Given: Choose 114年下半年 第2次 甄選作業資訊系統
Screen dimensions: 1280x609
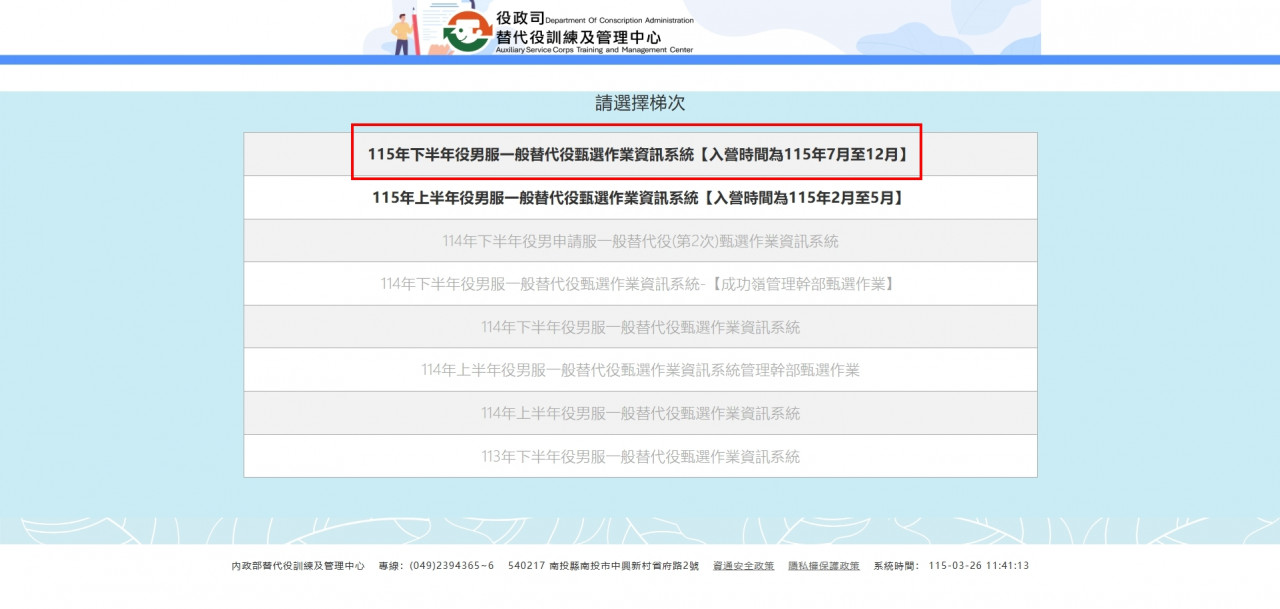Looking at the screenshot, I should 640,241.
